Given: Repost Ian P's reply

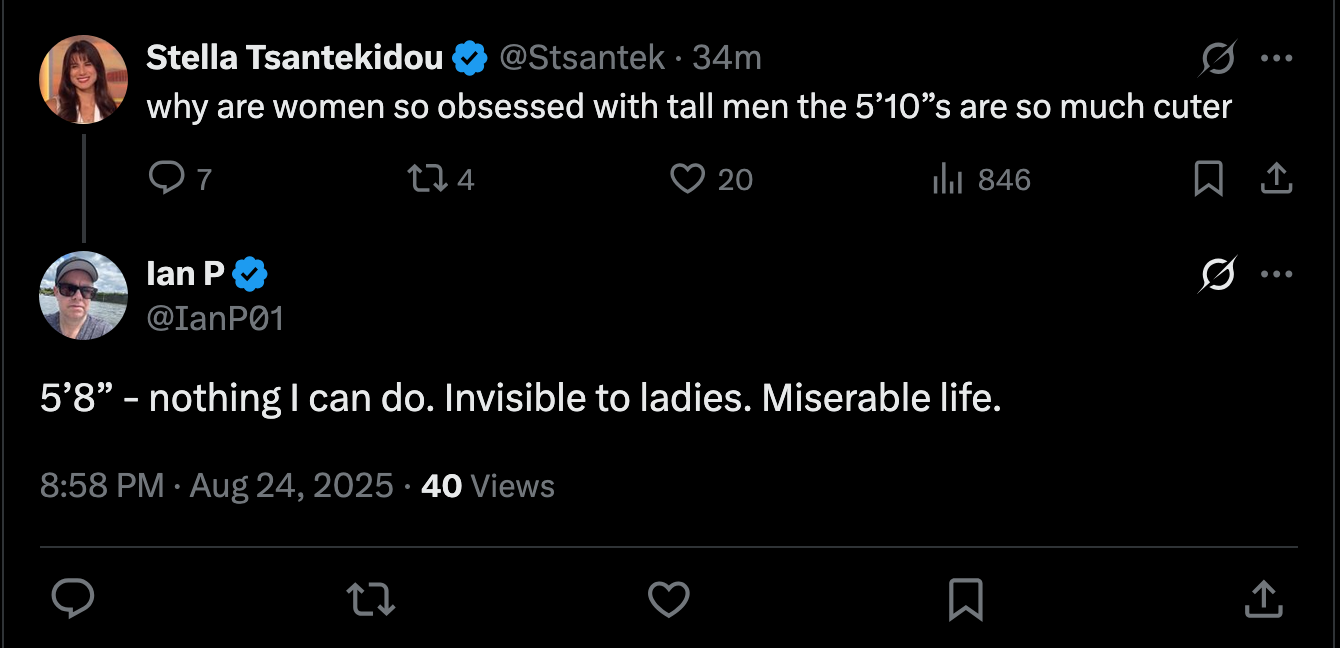Looking at the screenshot, I should (x=370, y=599).
